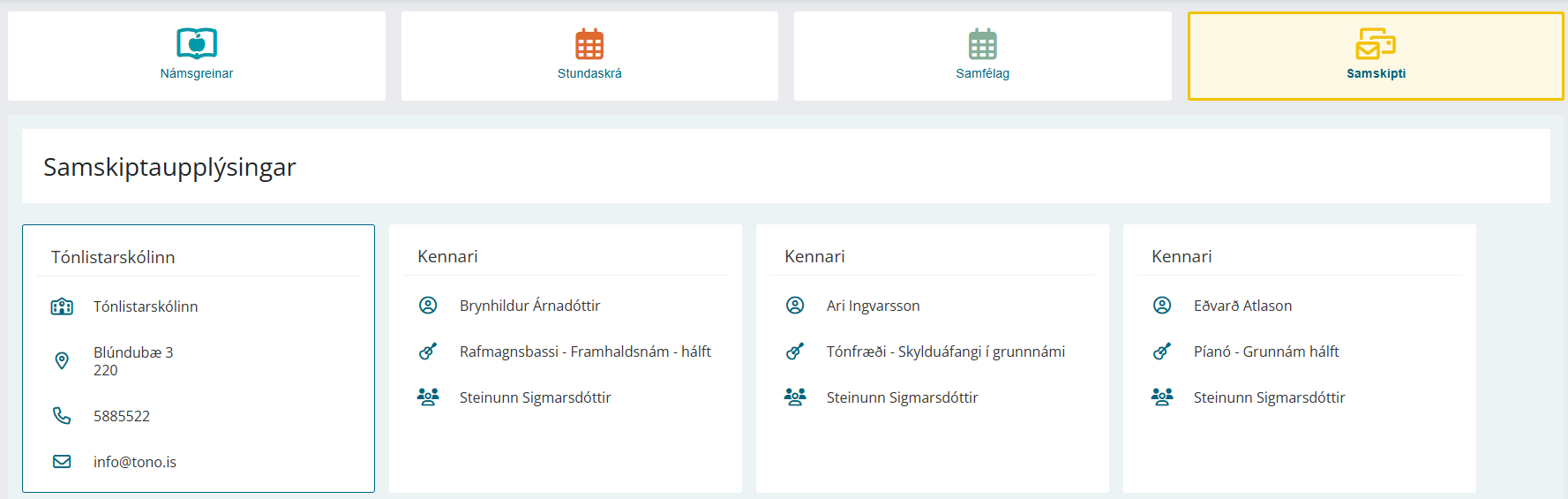Select the yellow Samskipti envelope icon
The width and height of the screenshot is (1568, 499).
[x=1376, y=43]
